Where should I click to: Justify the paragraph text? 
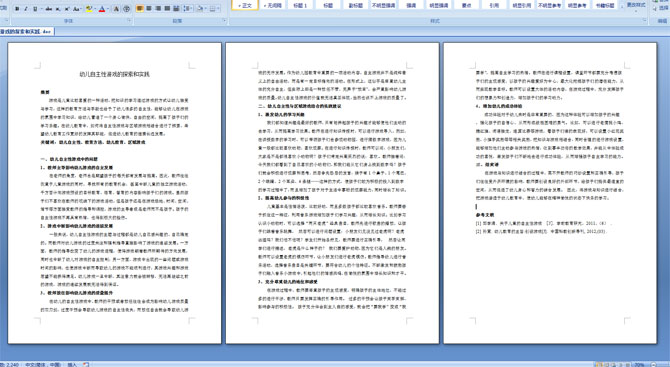[x=167, y=9]
